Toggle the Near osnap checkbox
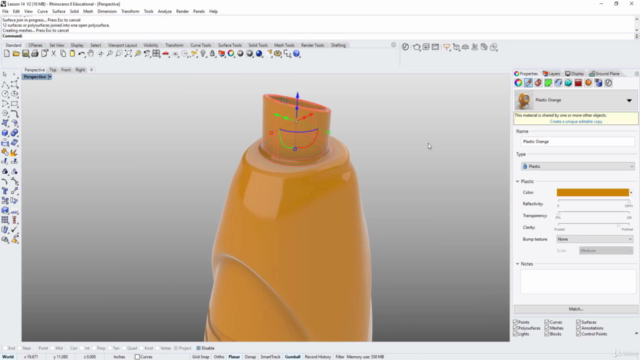640x360 pixels. (21, 348)
